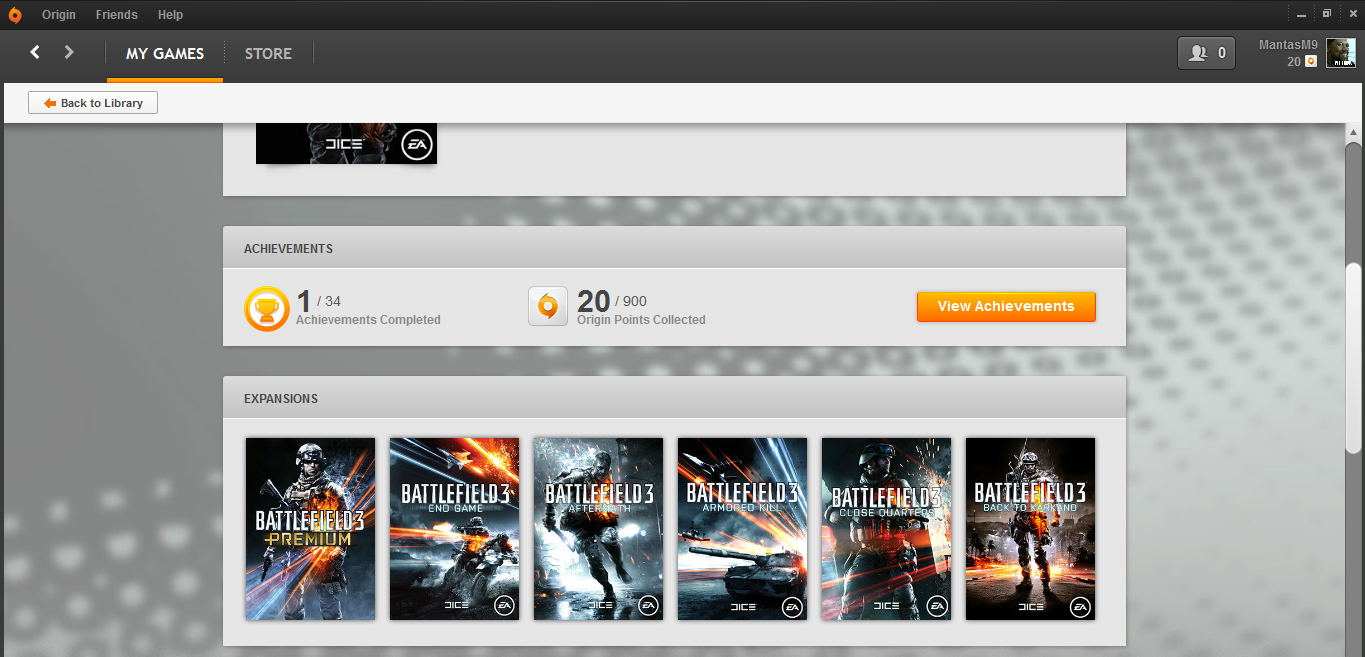
Task: Click the 'Achievements Completed' text
Action: click(x=368, y=320)
